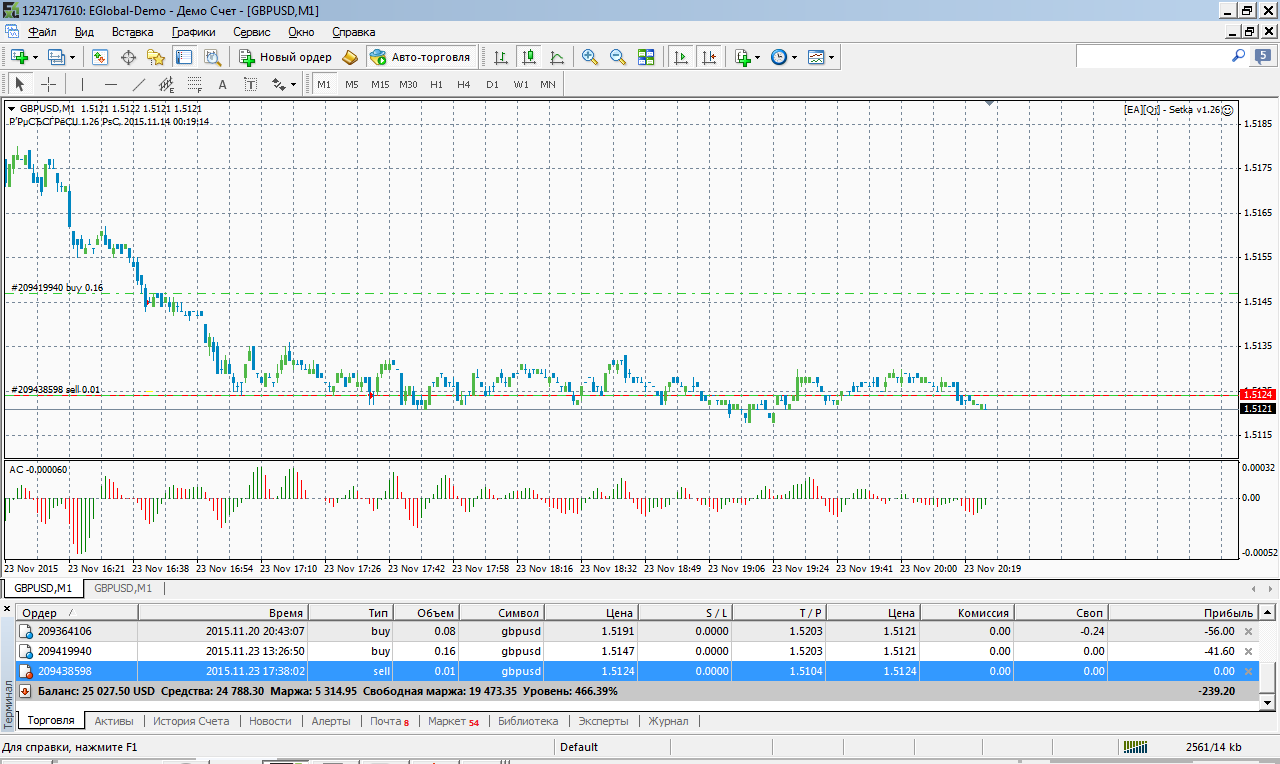Image resolution: width=1280 pixels, height=764 pixels.
Task: Select the crosshair cursor tool
Action: pyautogui.click(x=48, y=85)
